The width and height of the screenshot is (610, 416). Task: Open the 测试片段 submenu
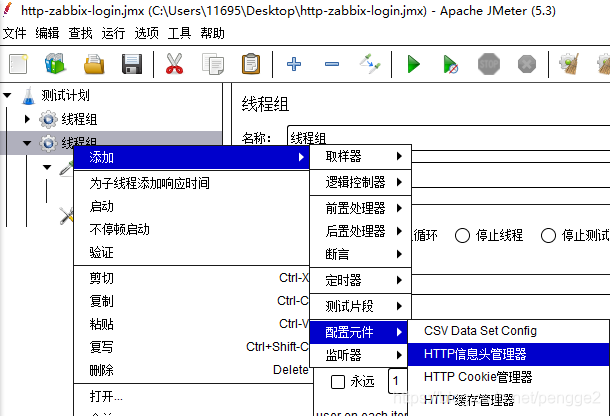pyautogui.click(x=360, y=306)
